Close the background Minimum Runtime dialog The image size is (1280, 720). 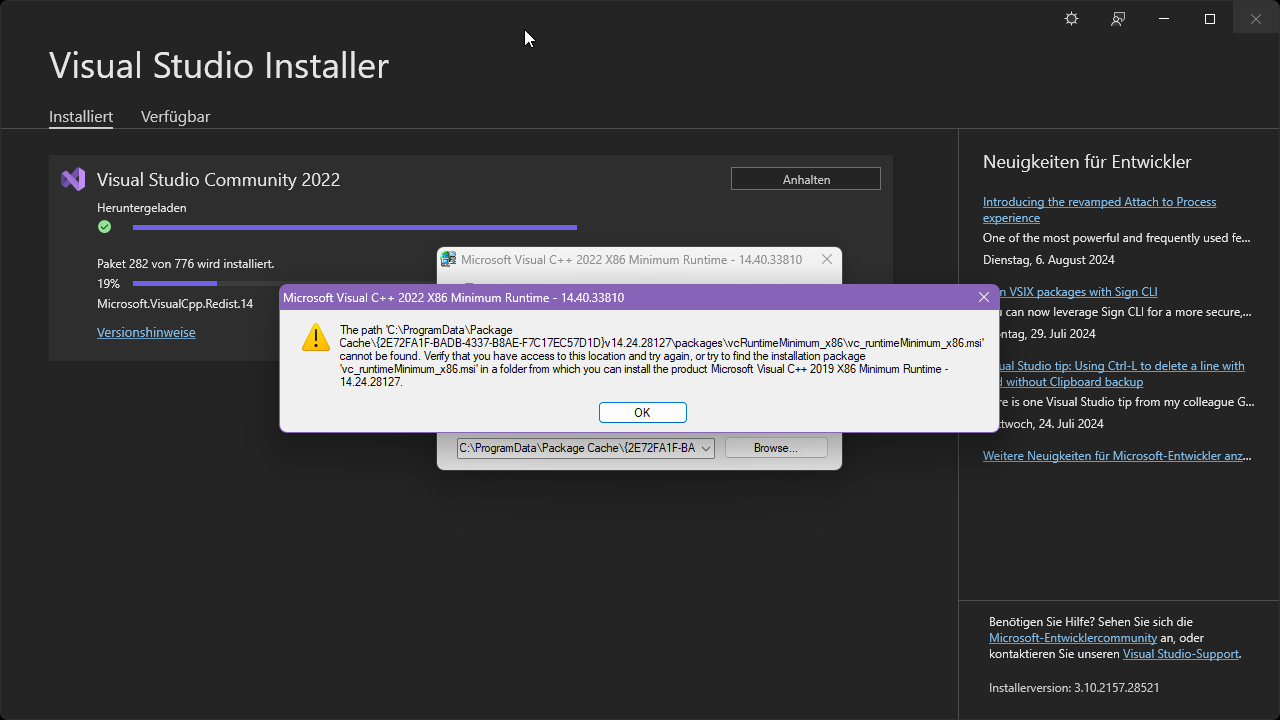827,259
